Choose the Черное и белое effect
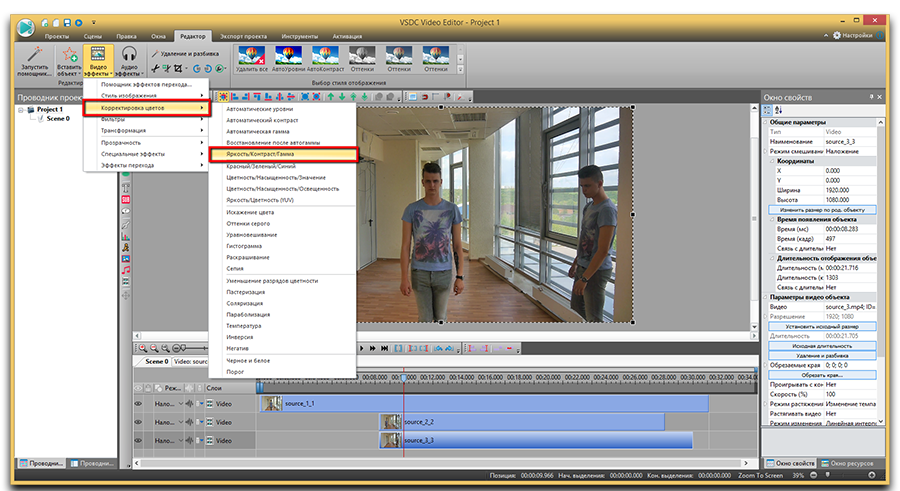 [x=248, y=361]
